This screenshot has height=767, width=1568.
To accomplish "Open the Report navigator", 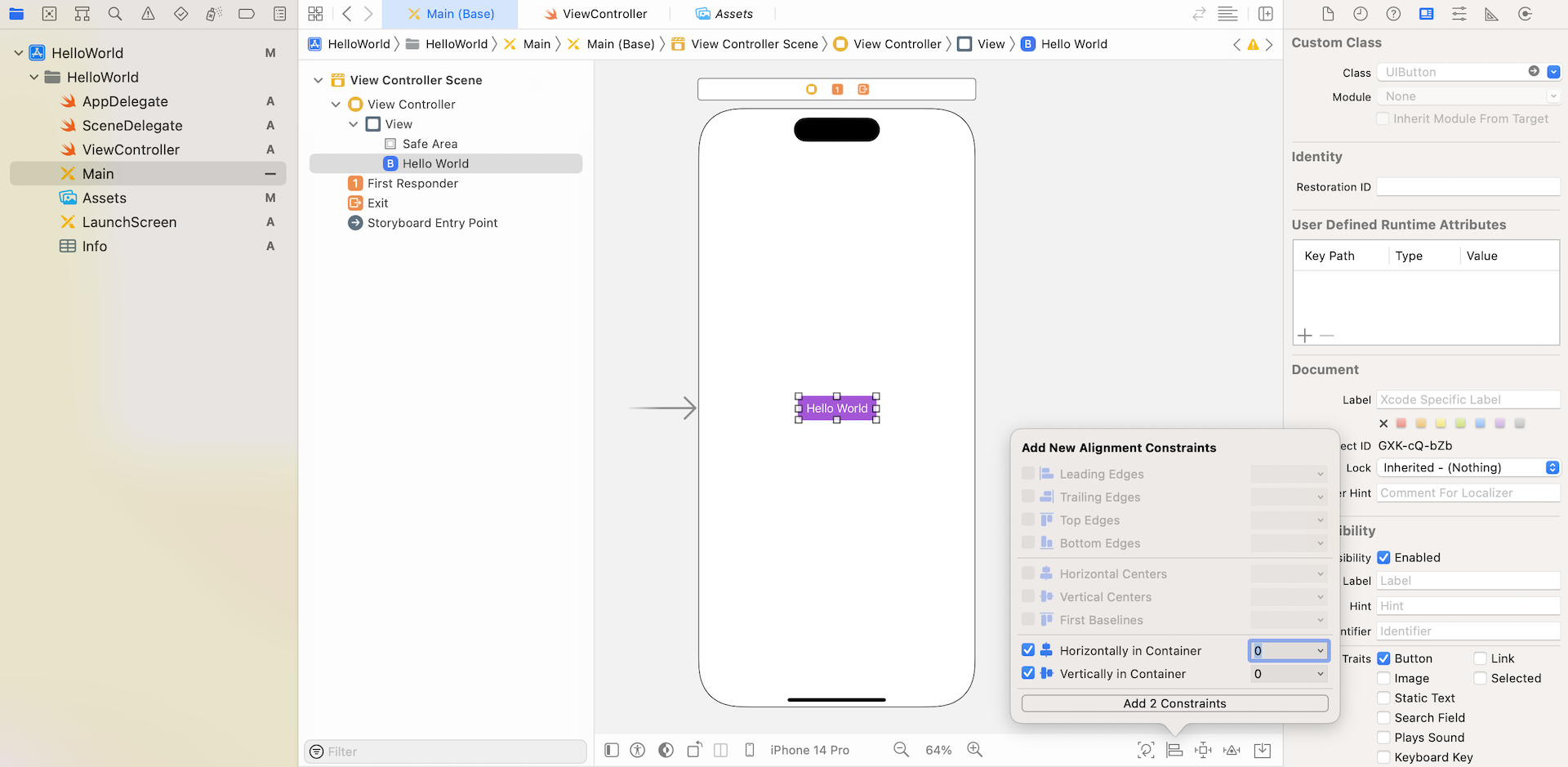I will (x=280, y=13).
